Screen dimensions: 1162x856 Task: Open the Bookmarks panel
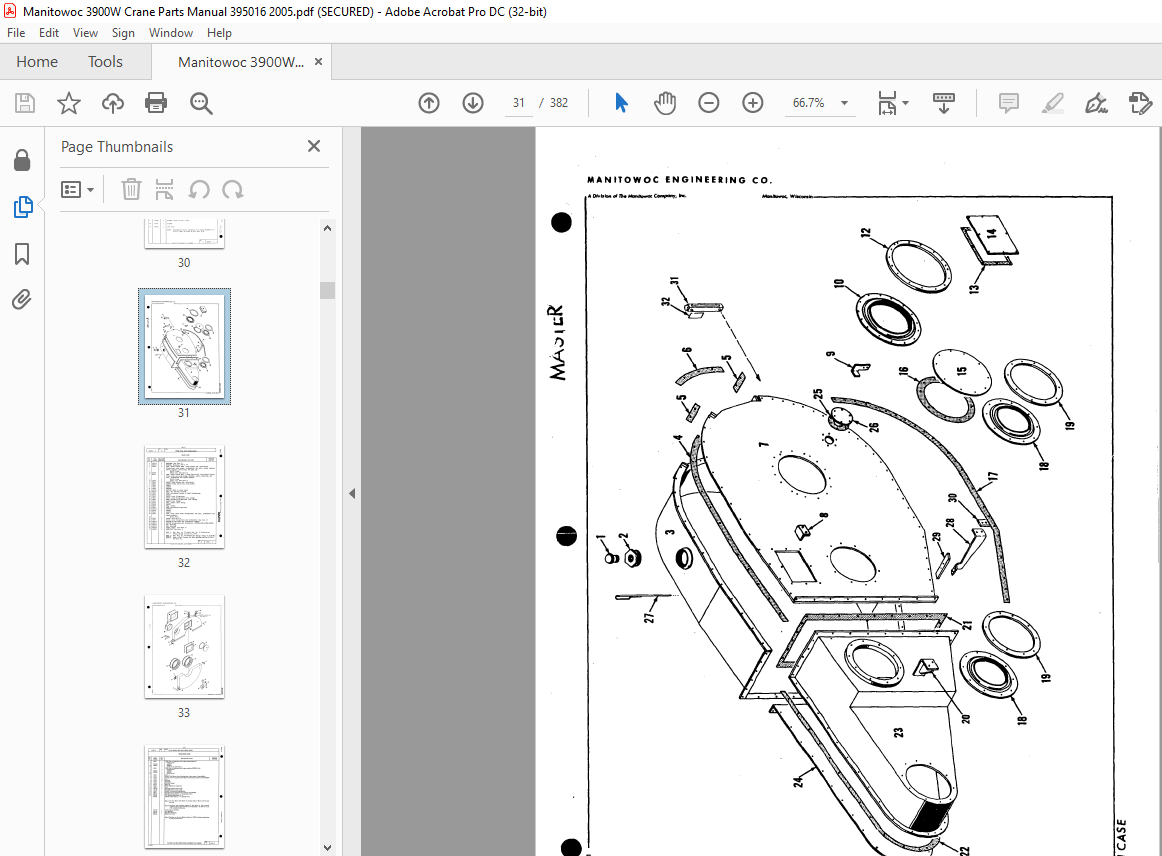click(22, 254)
